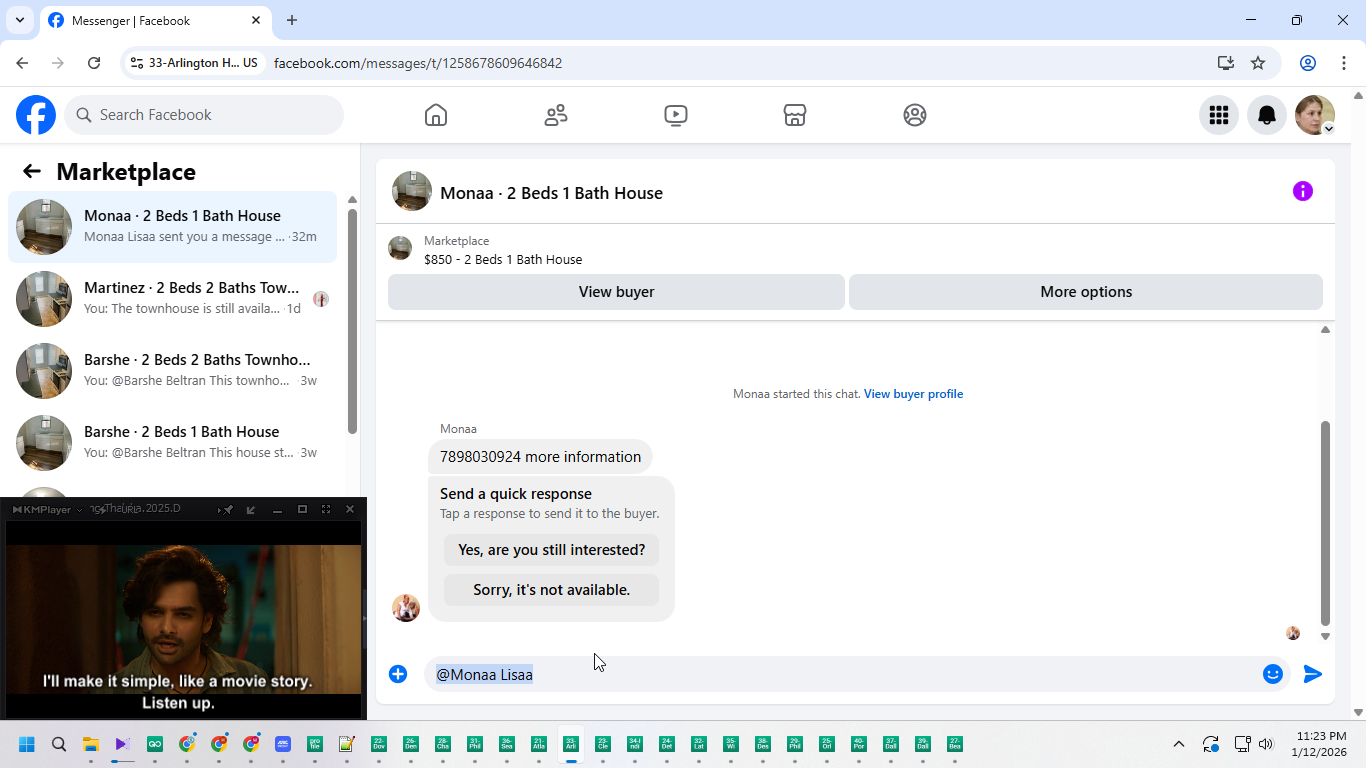1366x768 pixels.
Task: Open the Friends tab icon
Action: (x=556, y=115)
